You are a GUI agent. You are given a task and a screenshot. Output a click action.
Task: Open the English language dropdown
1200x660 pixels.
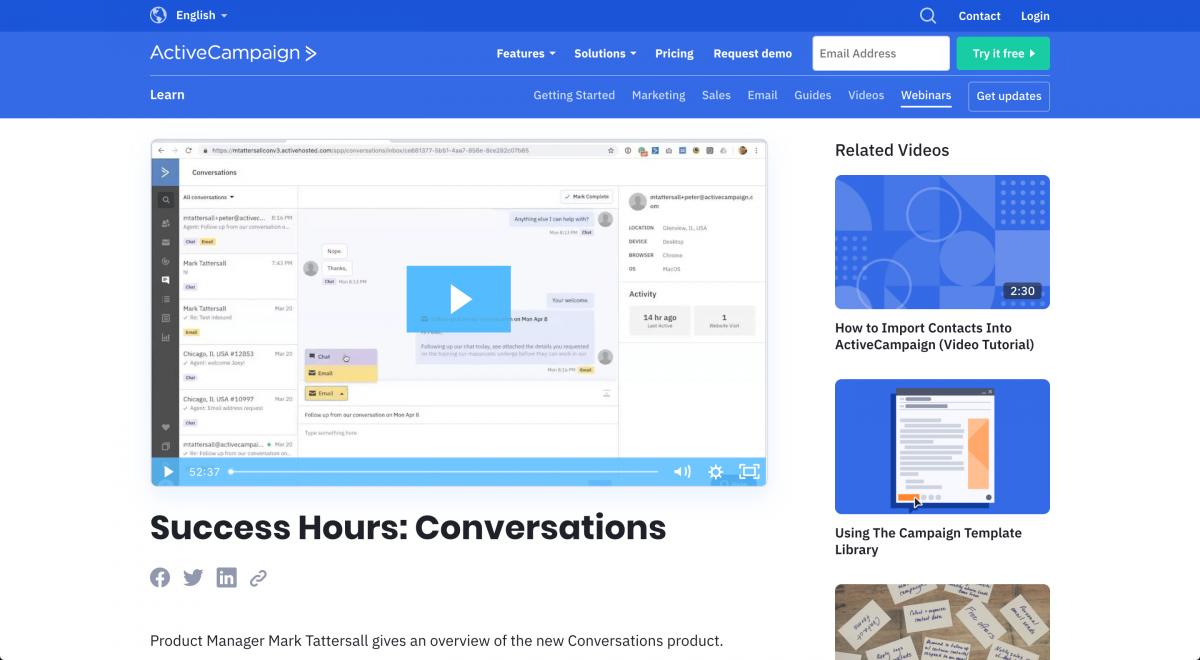click(x=201, y=15)
